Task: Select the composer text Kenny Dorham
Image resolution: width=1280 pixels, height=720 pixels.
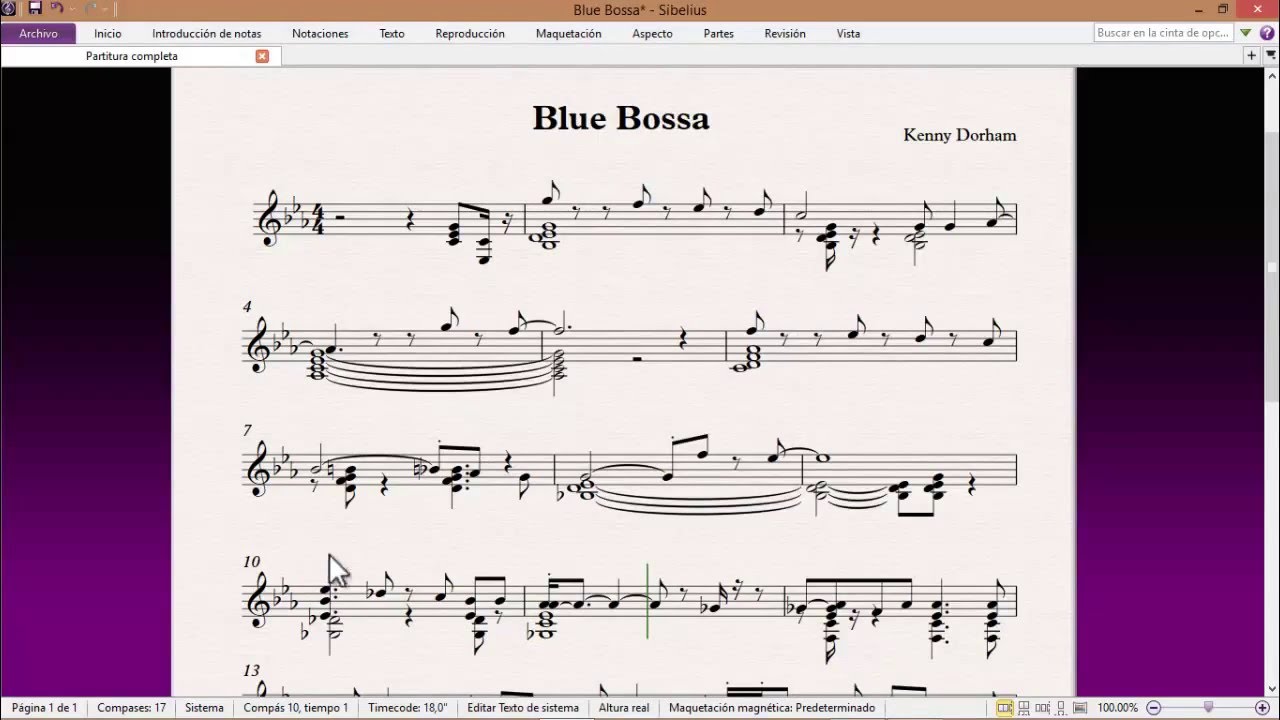Action: pyautogui.click(x=960, y=135)
